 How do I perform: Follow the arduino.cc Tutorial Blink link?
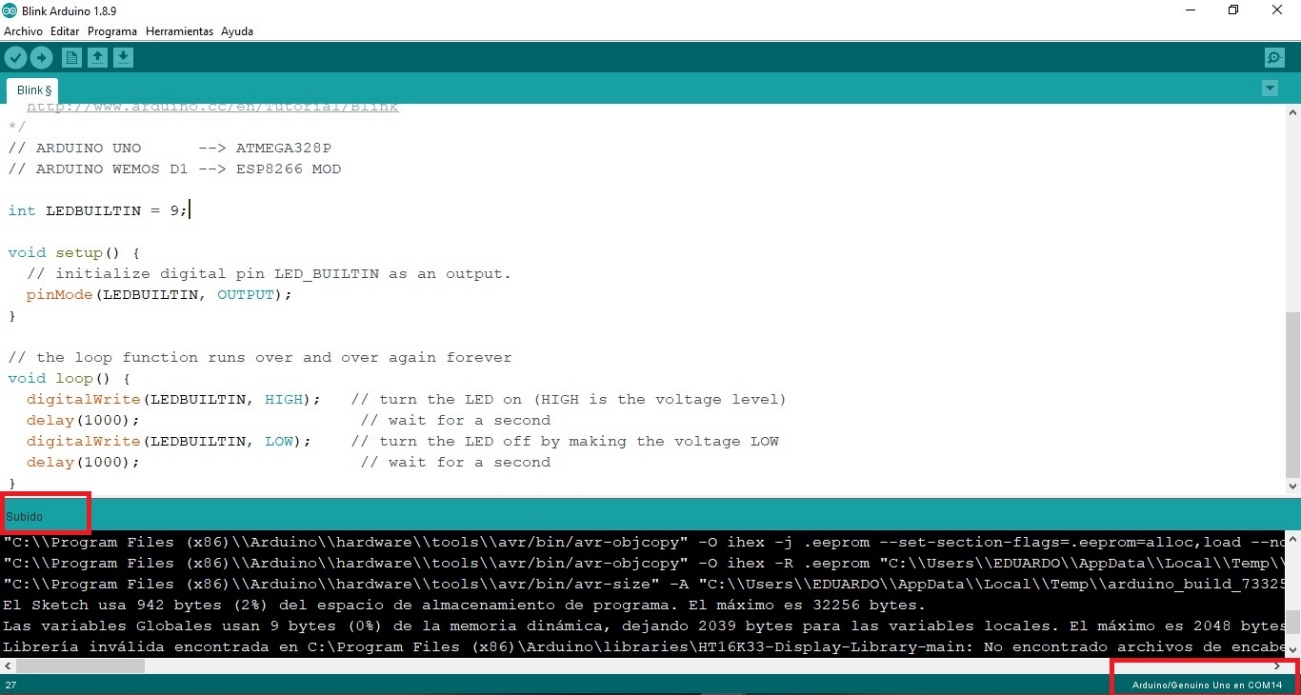(x=212, y=107)
